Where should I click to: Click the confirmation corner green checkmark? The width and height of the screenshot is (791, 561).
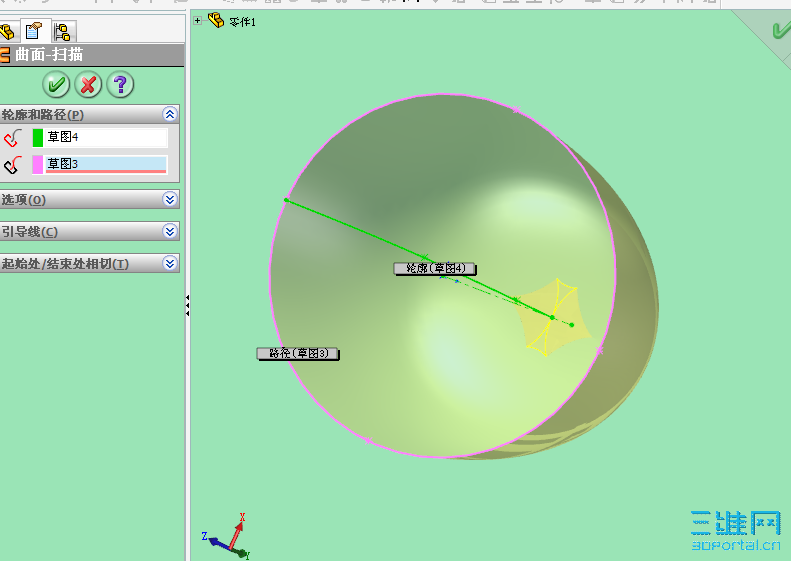coord(781,30)
